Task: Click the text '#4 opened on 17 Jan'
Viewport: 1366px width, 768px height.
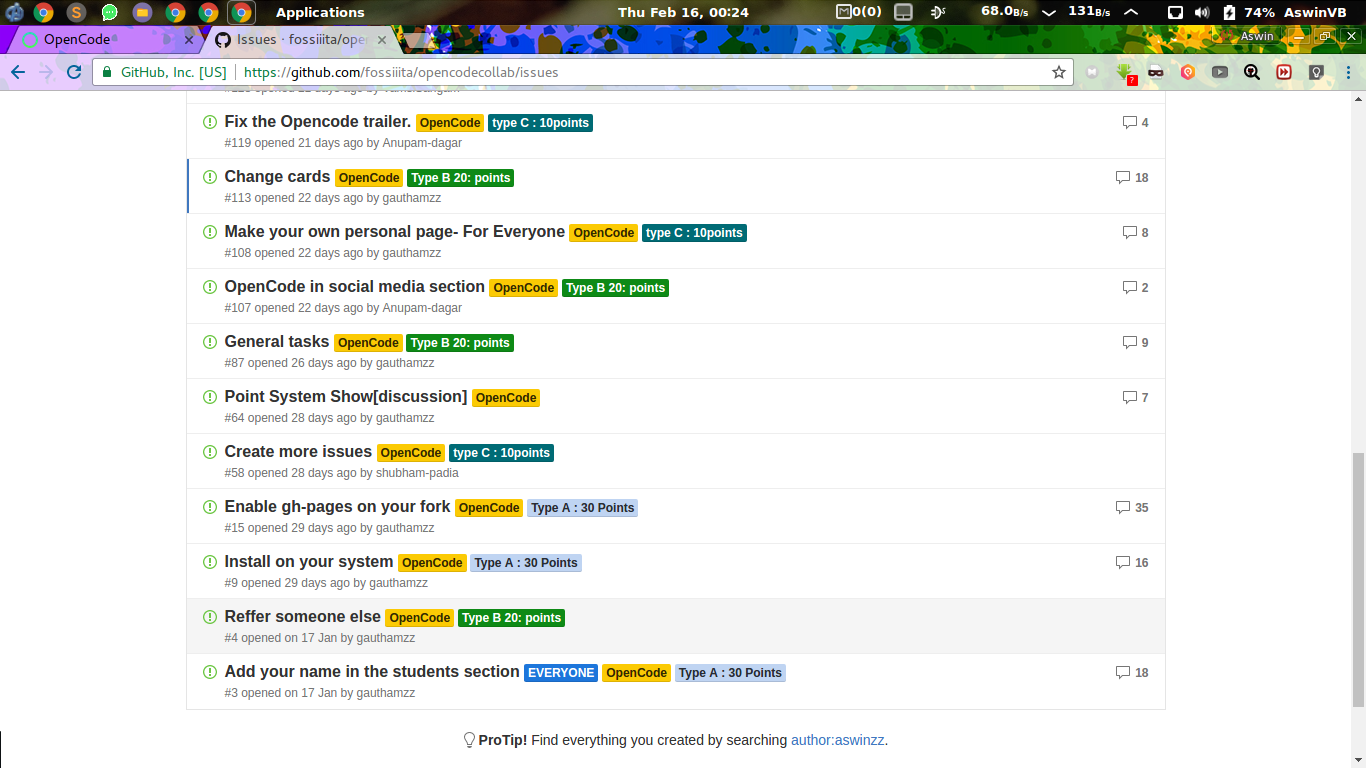Action: 281,638
